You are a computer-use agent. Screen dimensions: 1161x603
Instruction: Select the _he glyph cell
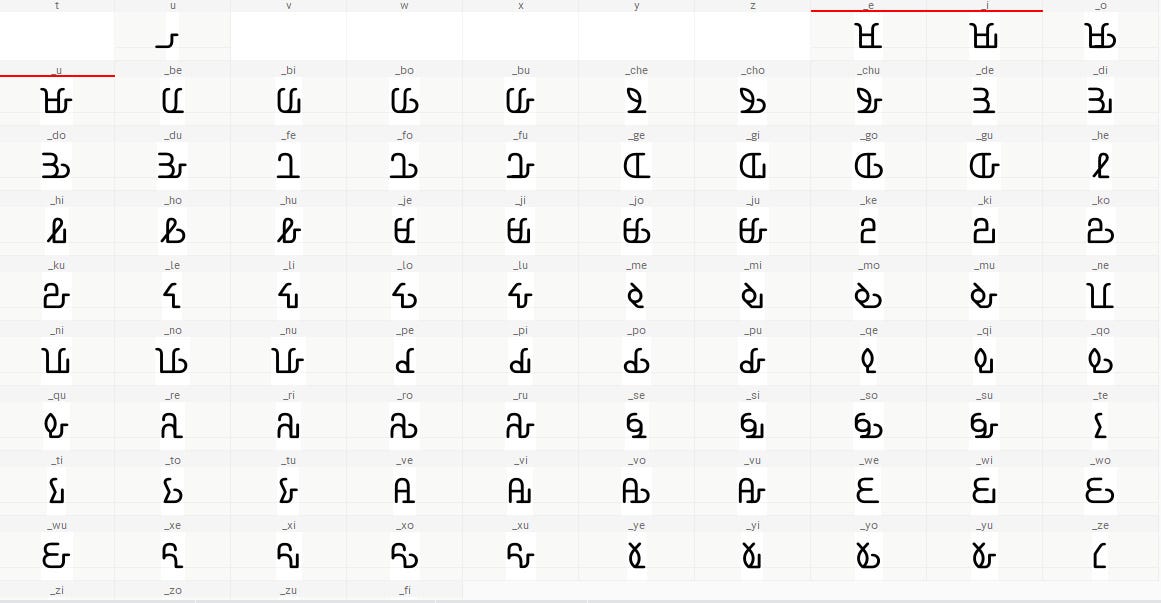point(1101,159)
